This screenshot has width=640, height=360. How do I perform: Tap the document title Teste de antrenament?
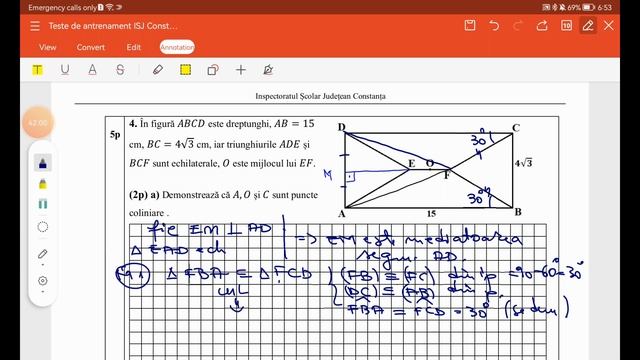113,26
